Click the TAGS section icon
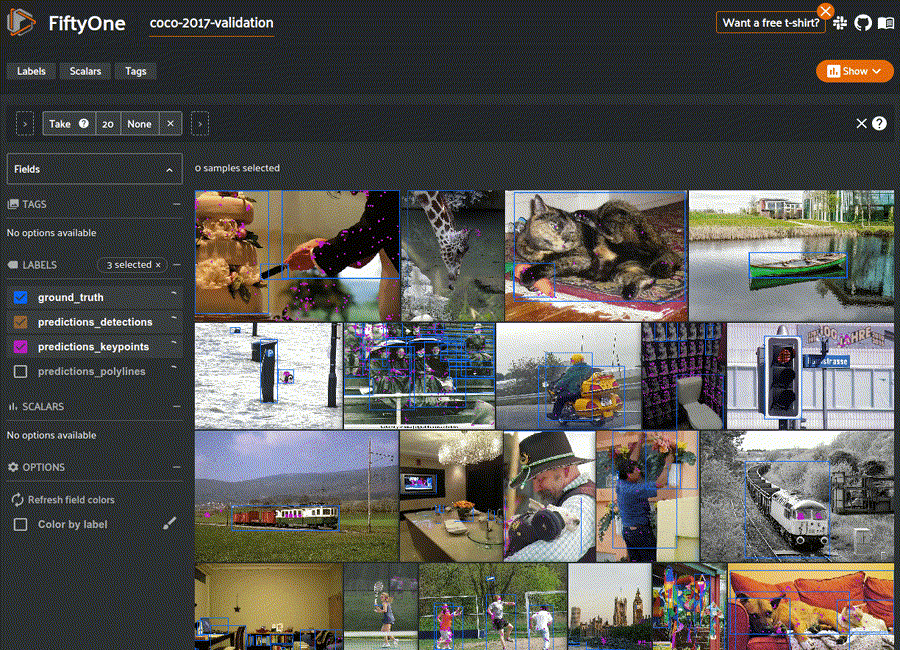The image size is (900, 650). tap(13, 204)
